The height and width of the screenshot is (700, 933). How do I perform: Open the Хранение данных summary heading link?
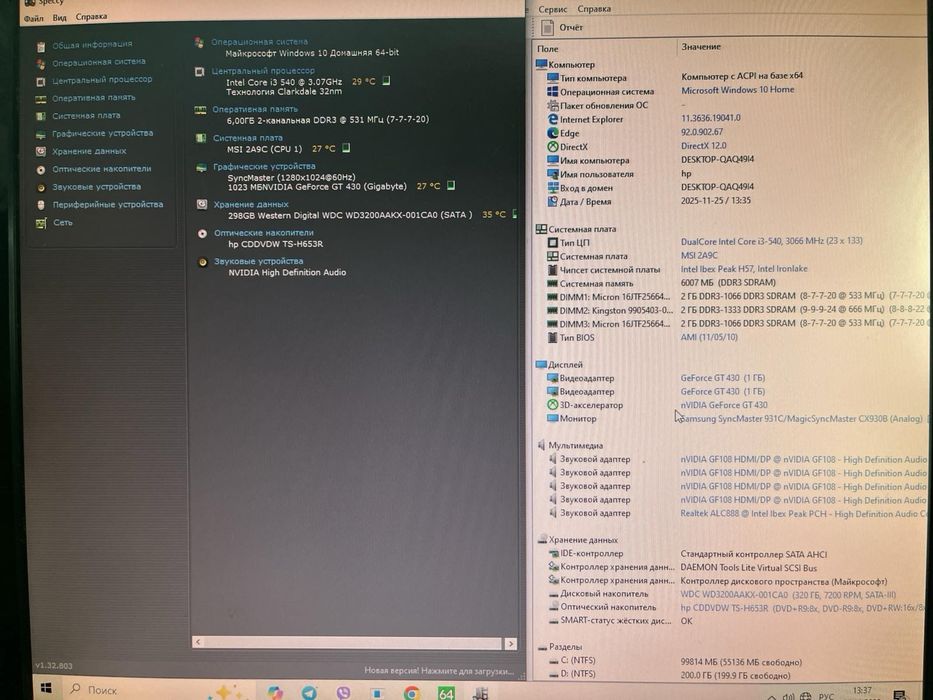tap(251, 204)
